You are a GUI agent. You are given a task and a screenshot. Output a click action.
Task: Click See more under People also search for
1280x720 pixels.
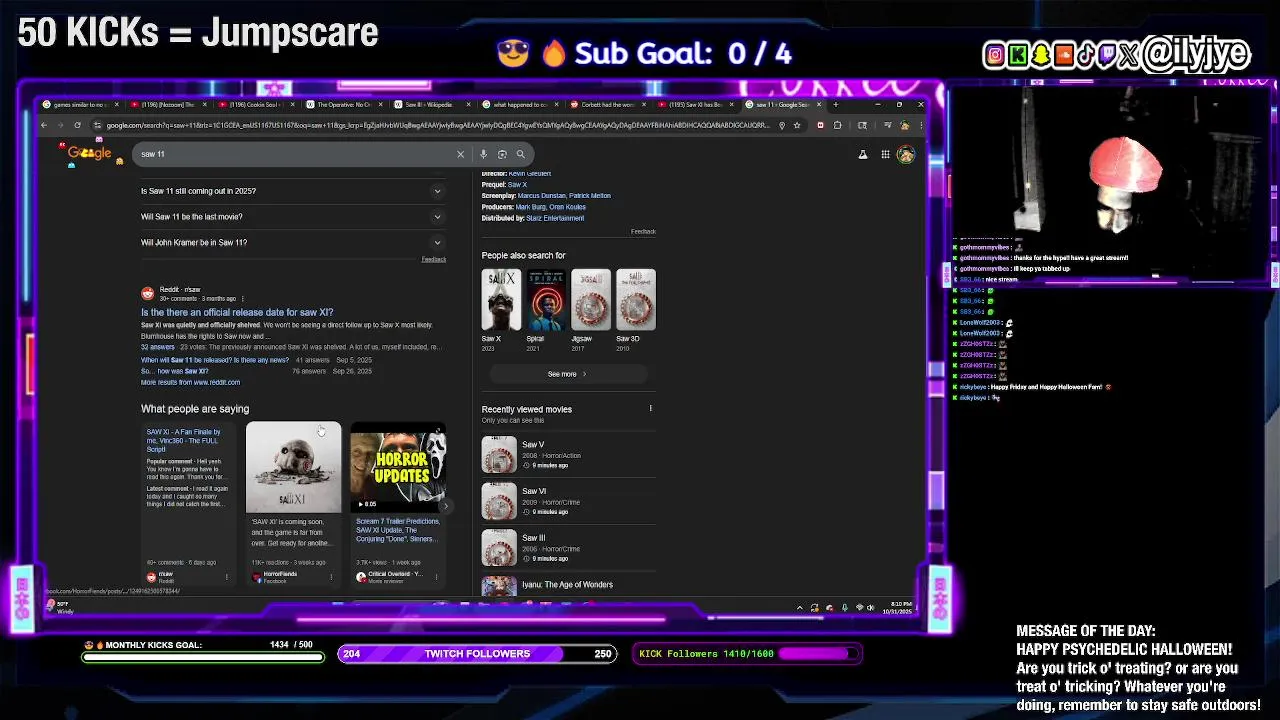[567, 374]
